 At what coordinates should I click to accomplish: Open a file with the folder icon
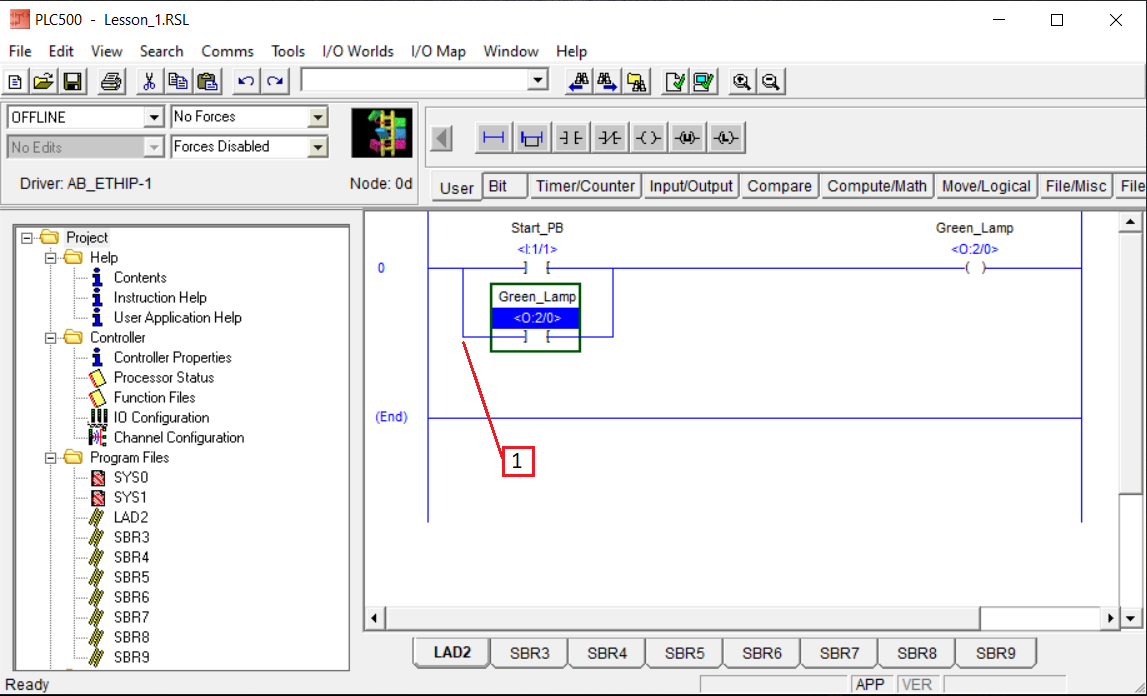click(x=44, y=81)
